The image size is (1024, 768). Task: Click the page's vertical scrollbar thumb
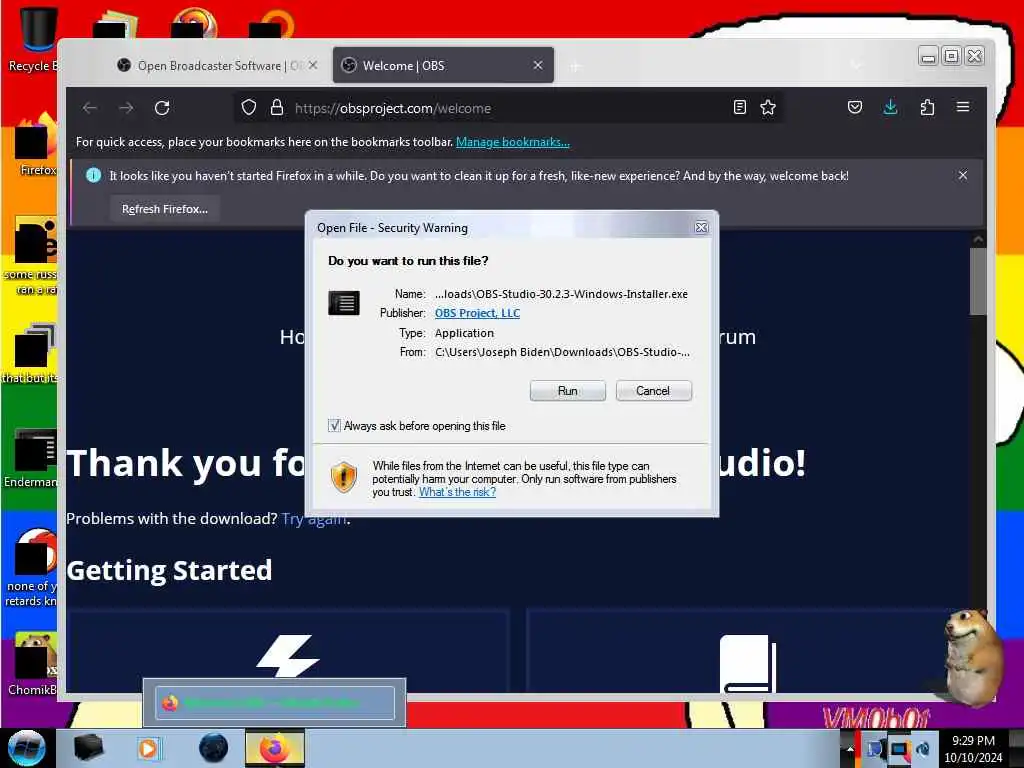click(x=978, y=281)
